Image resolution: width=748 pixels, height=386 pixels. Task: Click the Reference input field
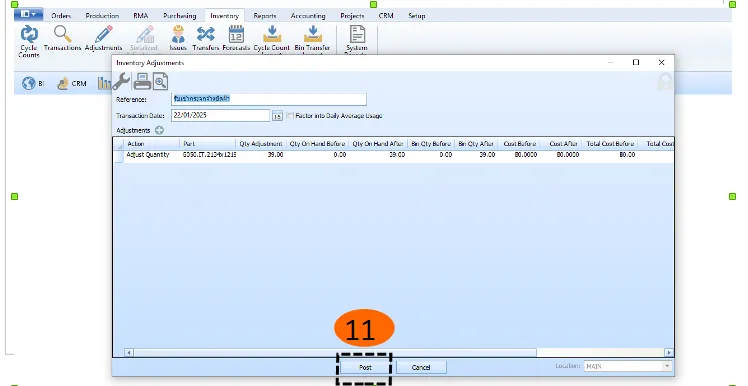coord(269,99)
